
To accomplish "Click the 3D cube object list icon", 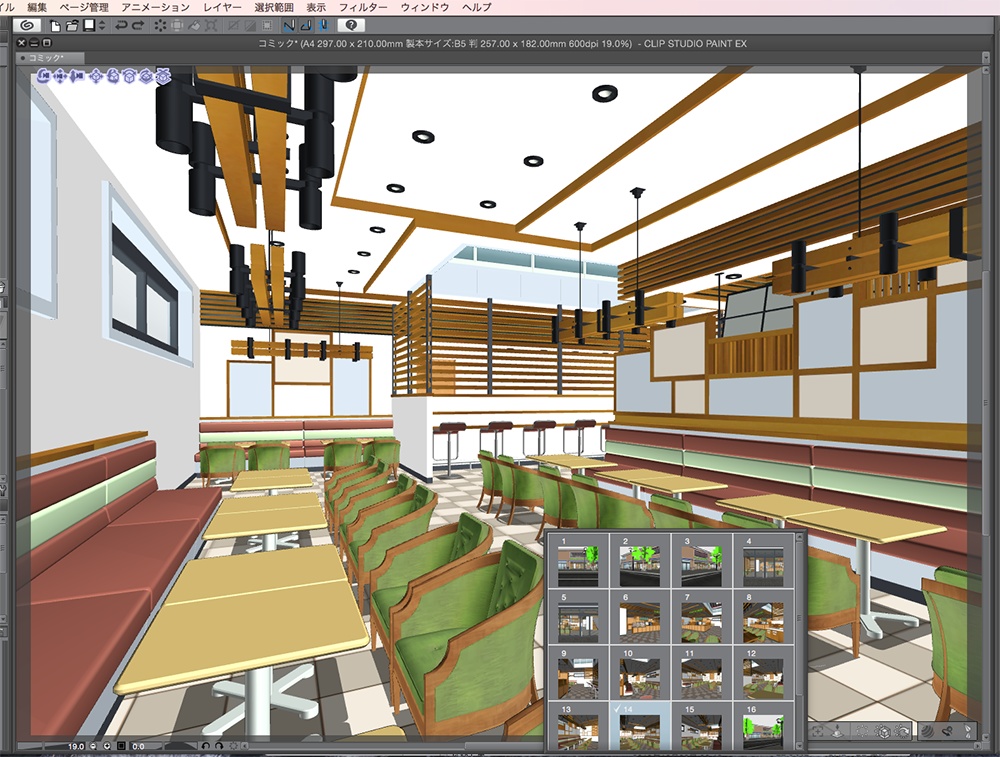I will click(883, 731).
